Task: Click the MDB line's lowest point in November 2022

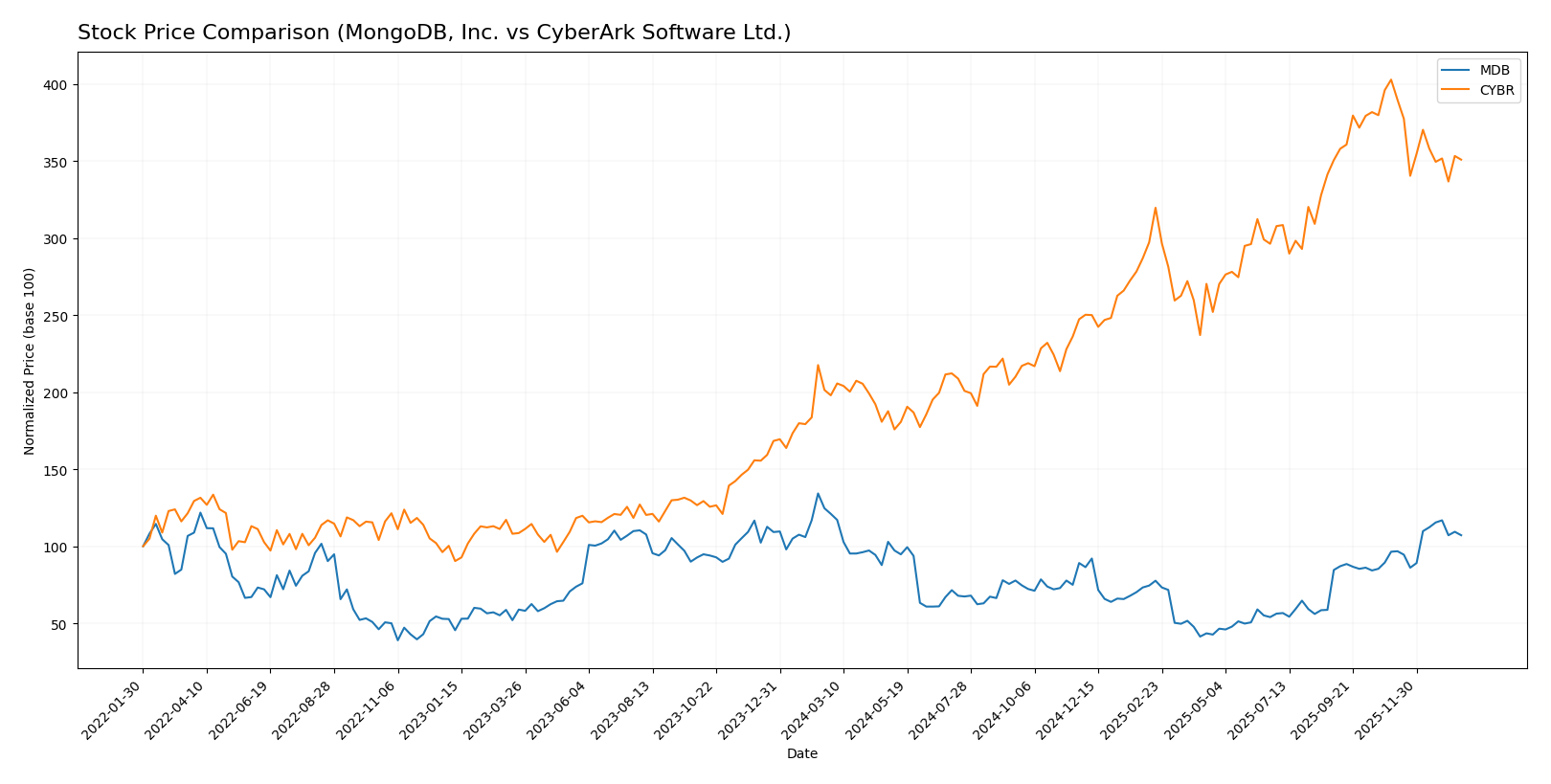Action: (x=398, y=639)
